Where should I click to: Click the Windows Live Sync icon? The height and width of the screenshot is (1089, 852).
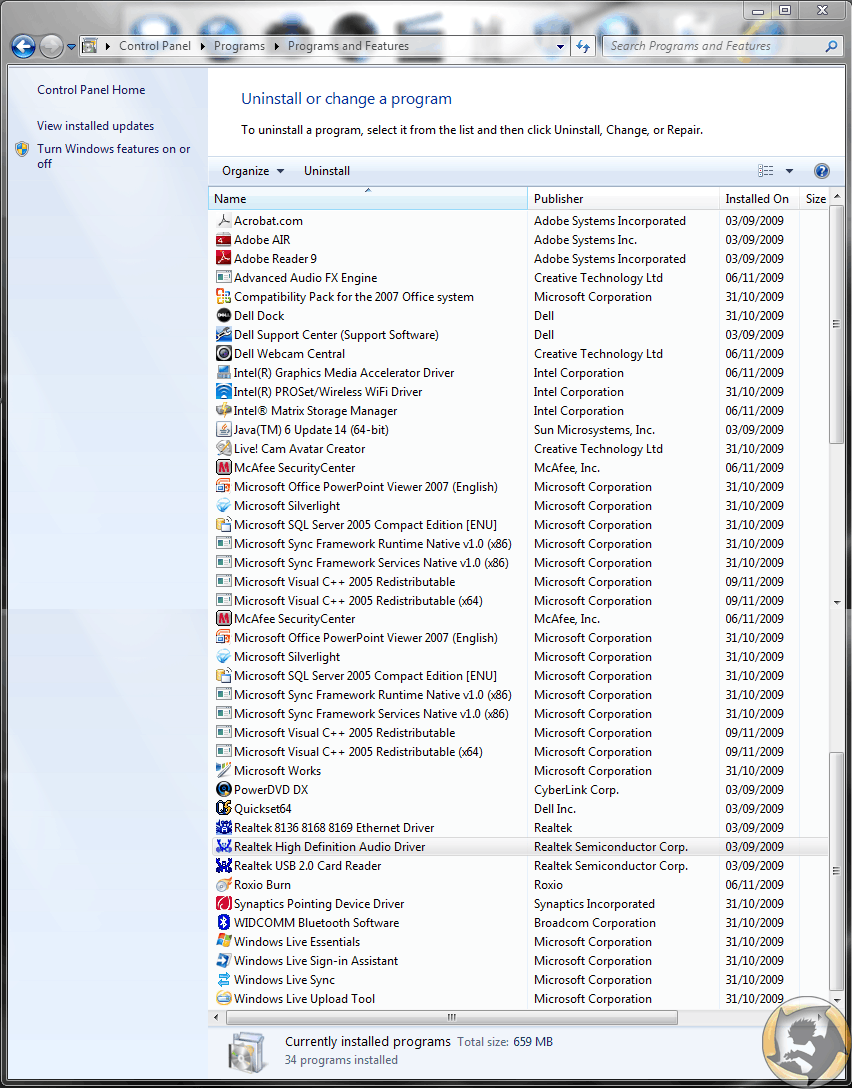[x=224, y=980]
